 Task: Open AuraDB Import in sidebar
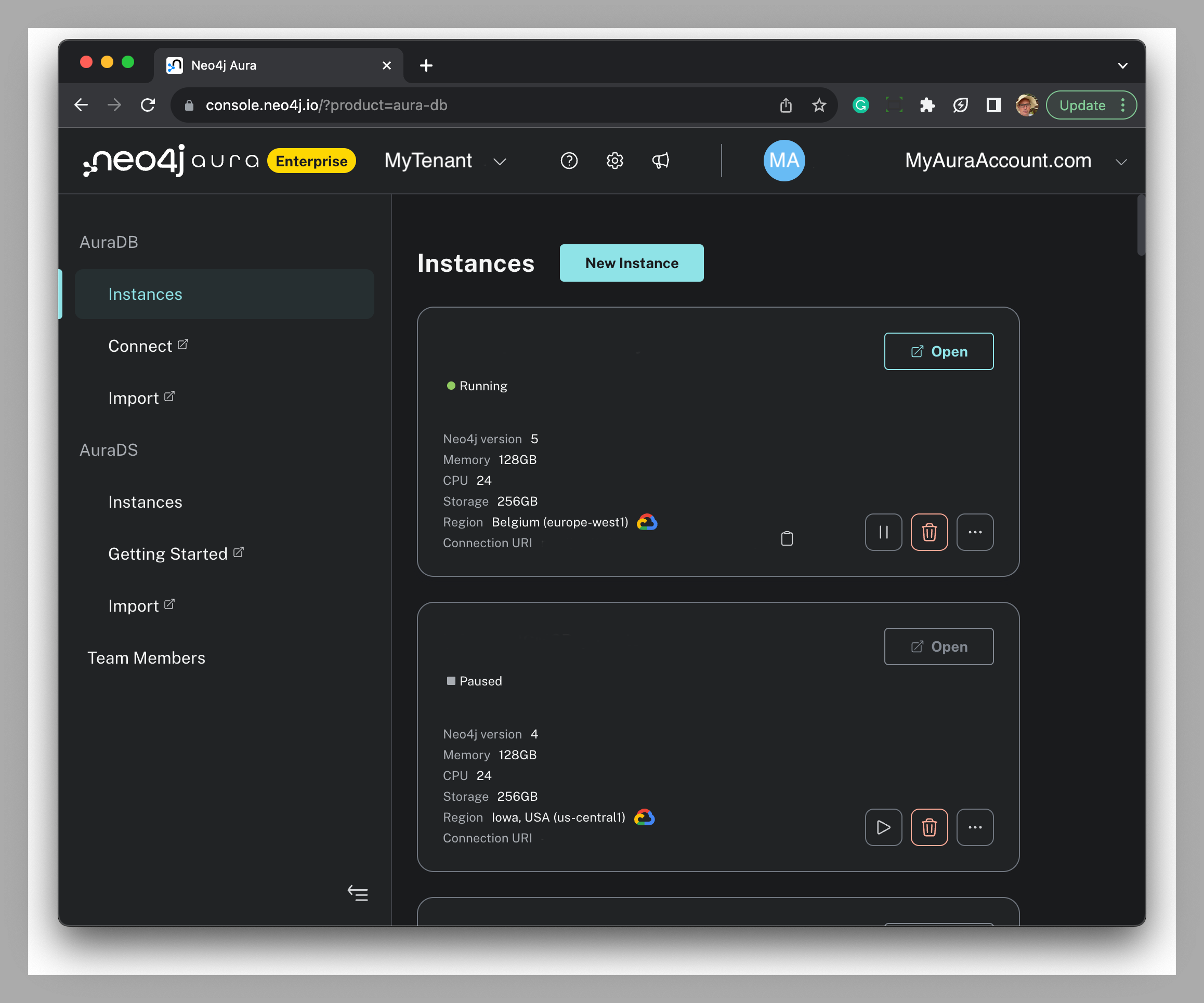pos(141,398)
